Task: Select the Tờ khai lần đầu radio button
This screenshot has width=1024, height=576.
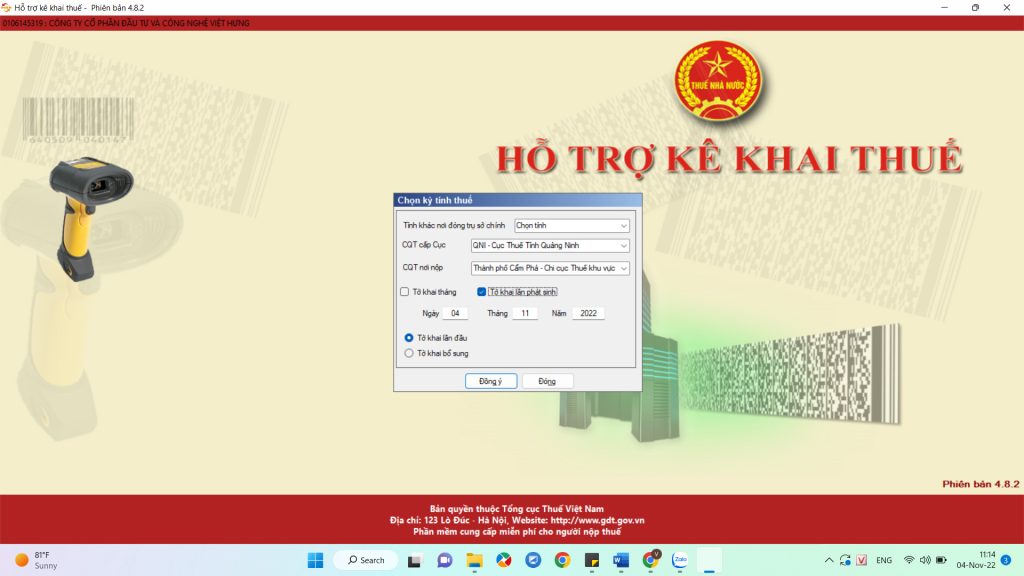Action: point(409,338)
